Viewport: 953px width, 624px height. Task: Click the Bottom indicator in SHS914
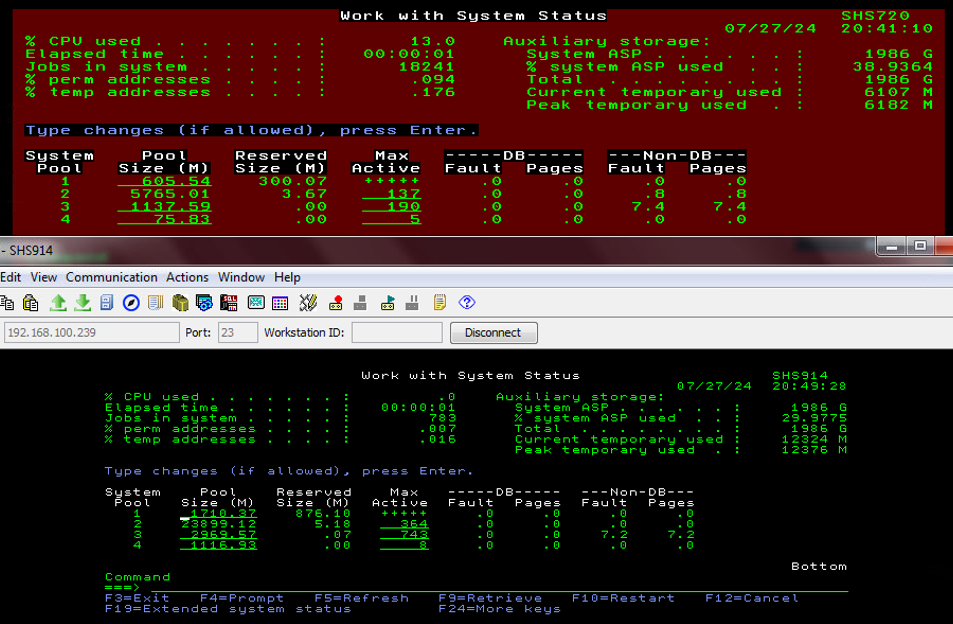pos(819,566)
